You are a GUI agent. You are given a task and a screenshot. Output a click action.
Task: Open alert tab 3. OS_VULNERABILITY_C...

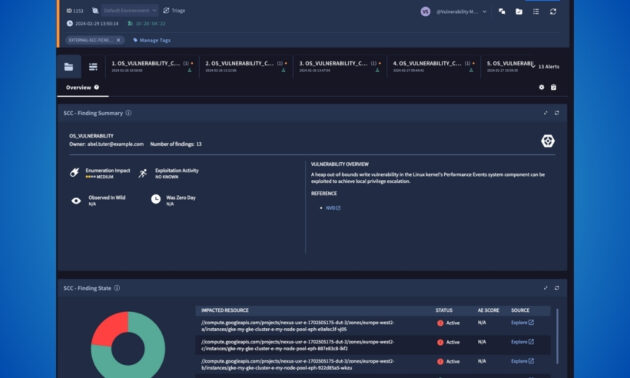point(340,66)
